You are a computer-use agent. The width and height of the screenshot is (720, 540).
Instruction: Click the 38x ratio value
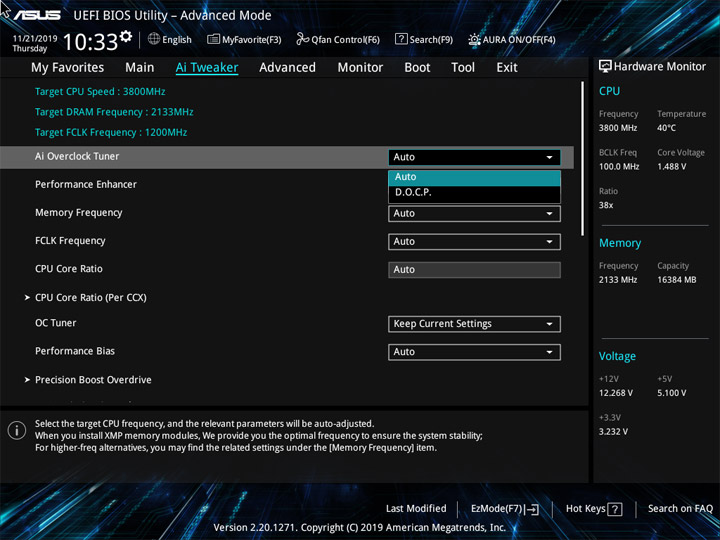(x=606, y=205)
